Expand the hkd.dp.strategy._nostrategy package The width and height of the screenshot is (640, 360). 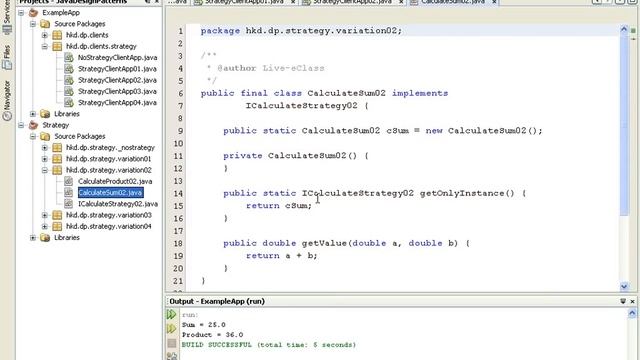pos(45,148)
